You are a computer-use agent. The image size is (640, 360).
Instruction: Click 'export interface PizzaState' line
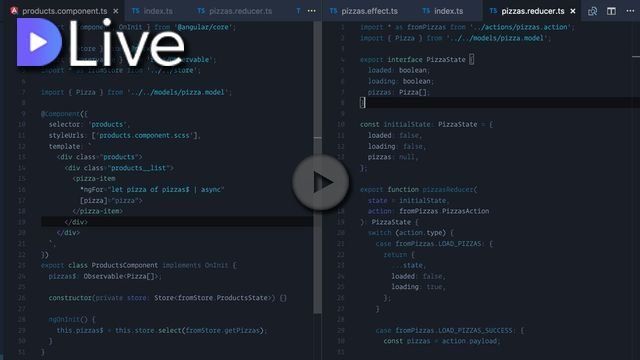click(x=417, y=60)
